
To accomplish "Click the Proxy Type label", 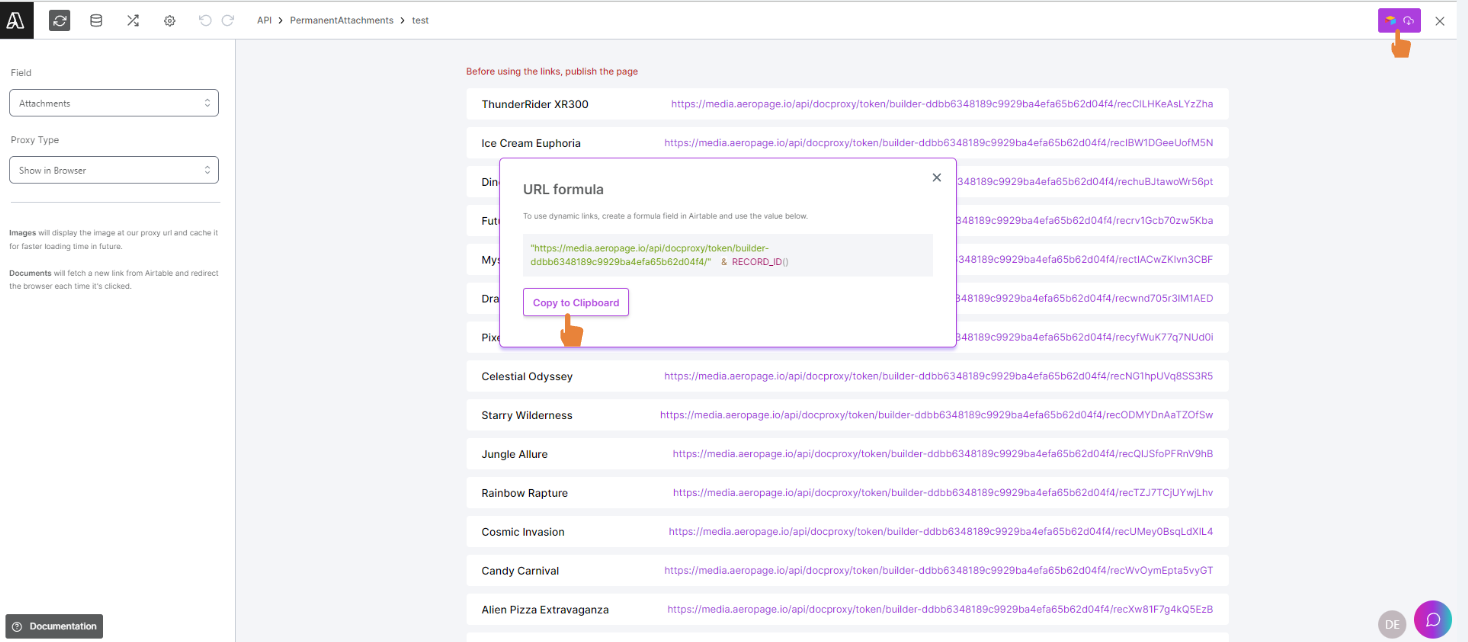I will [35, 140].
